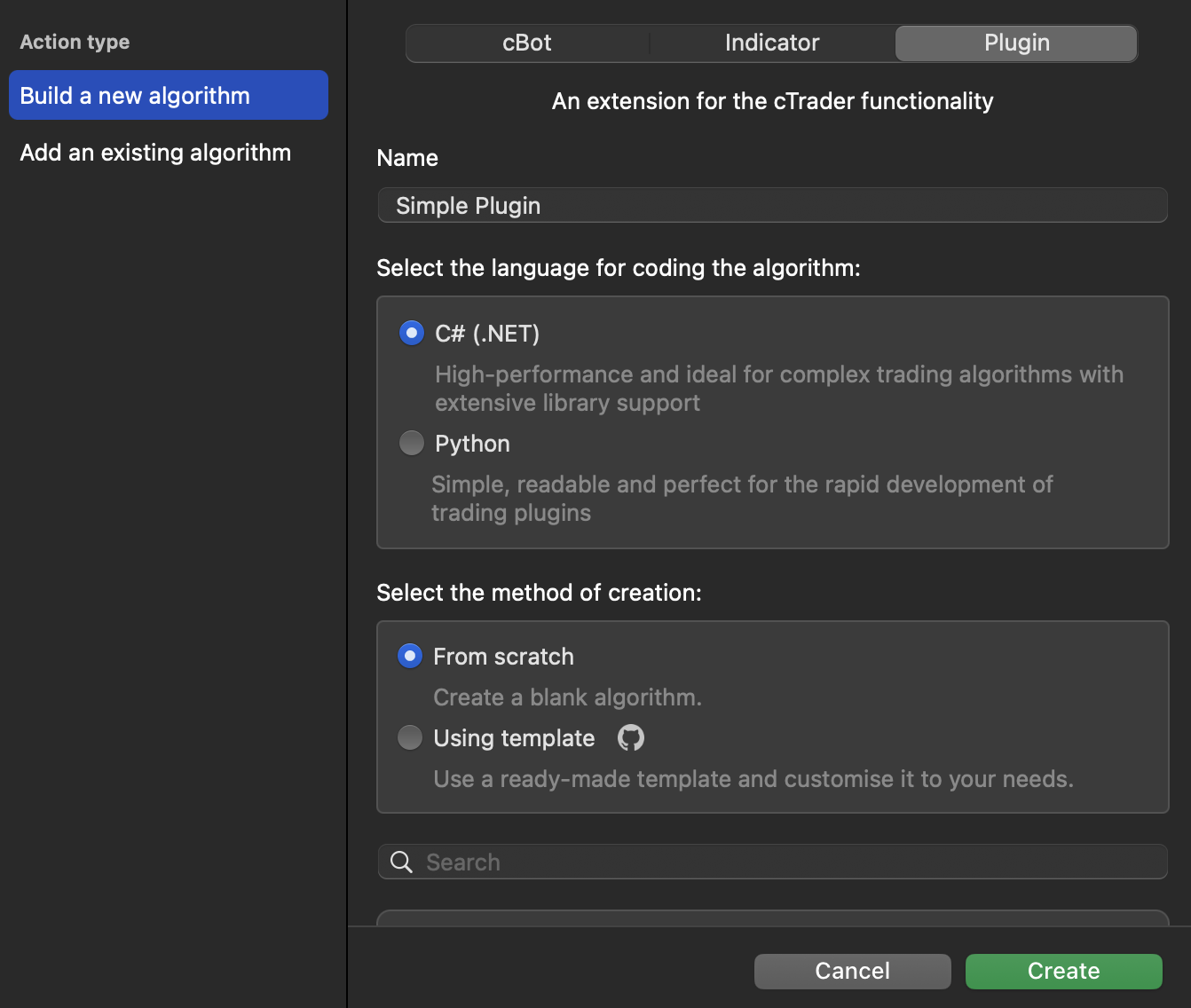Click the ready-made template description text
Screen dimensions: 1191x1008
click(753, 779)
